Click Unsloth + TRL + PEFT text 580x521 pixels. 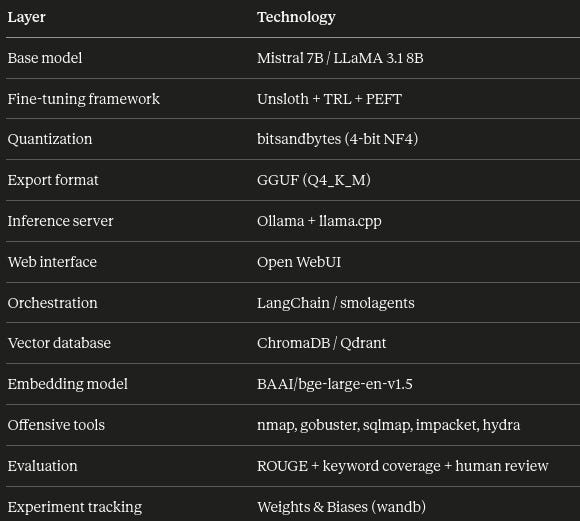(x=329, y=99)
